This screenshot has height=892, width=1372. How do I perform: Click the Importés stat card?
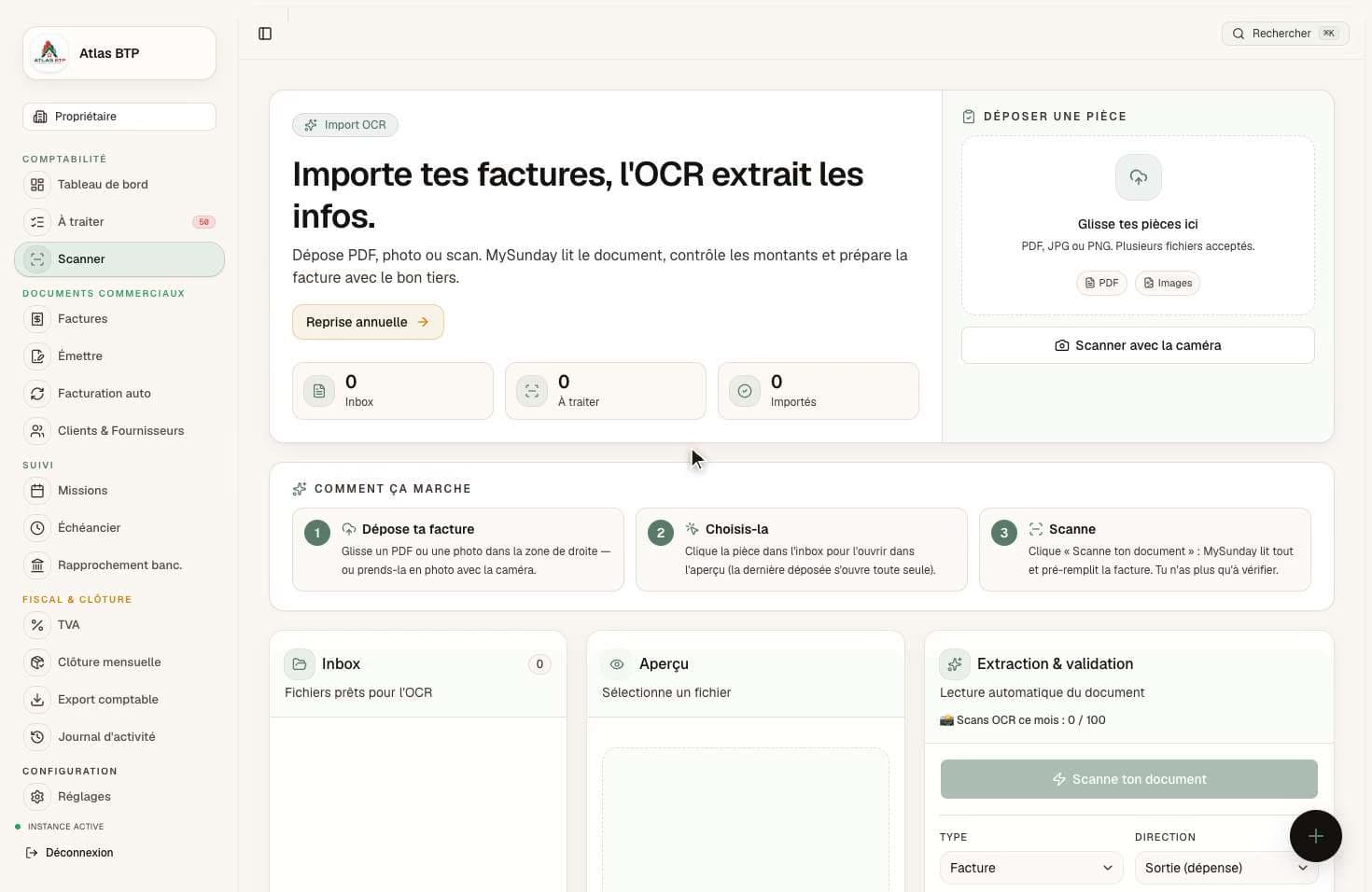pos(819,391)
